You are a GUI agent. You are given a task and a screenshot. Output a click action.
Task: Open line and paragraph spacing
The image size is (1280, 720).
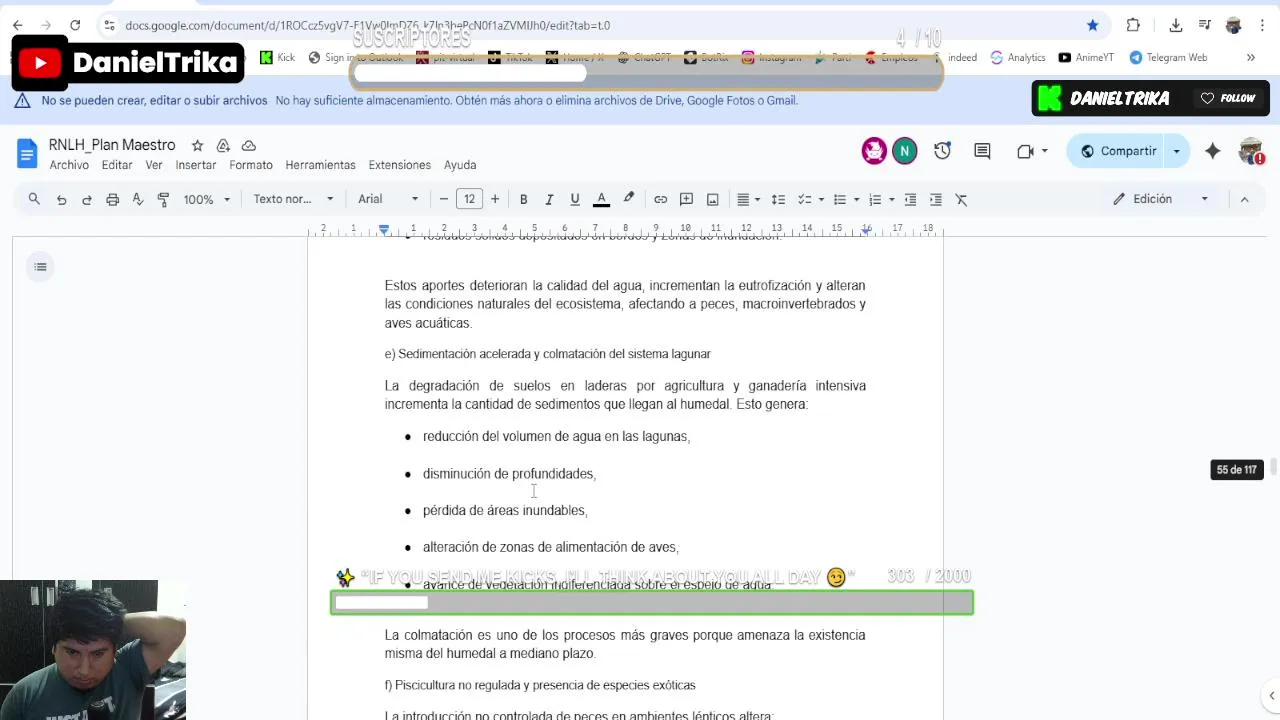tap(778, 199)
